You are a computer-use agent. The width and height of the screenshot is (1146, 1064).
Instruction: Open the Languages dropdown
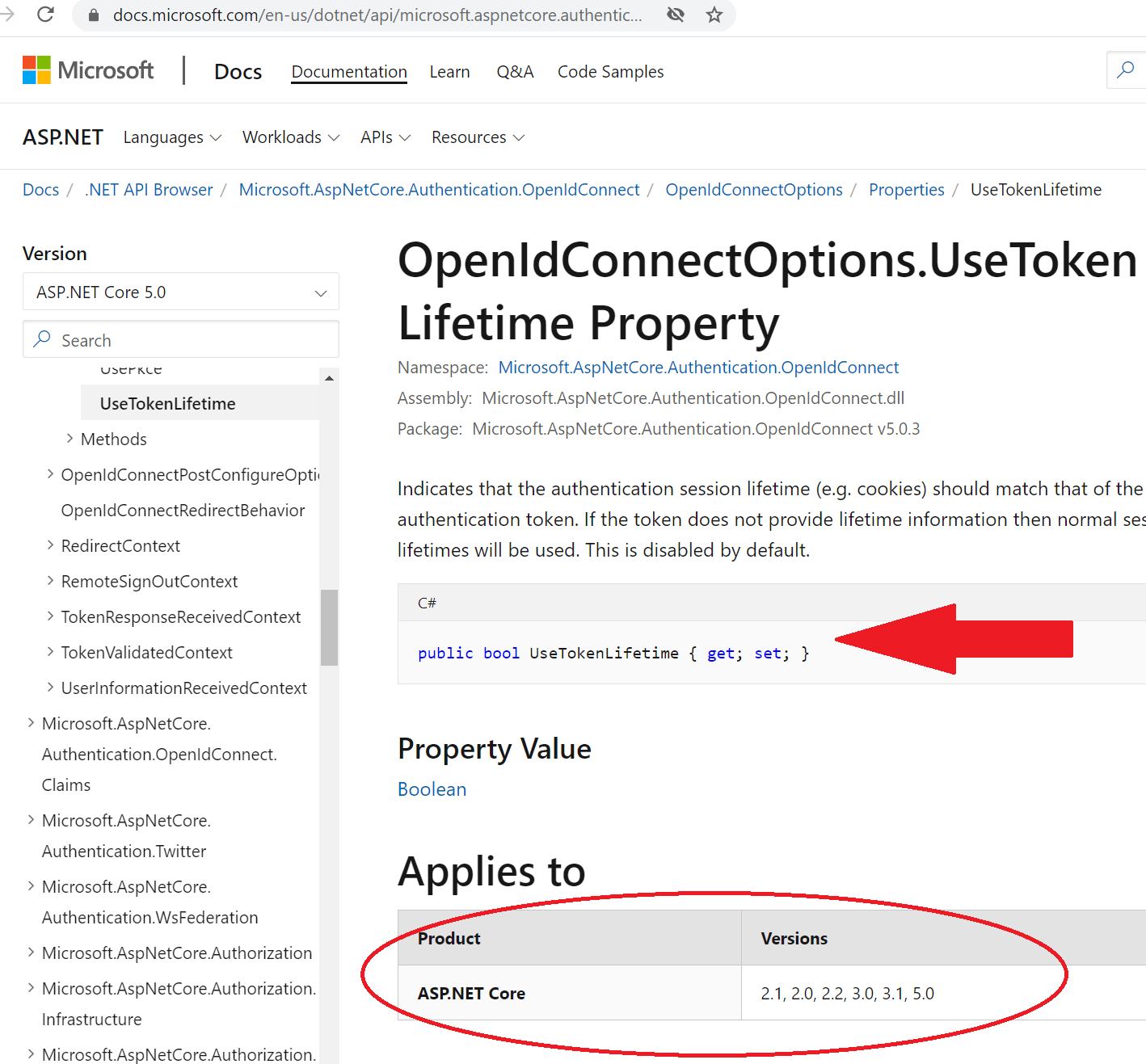click(x=171, y=137)
